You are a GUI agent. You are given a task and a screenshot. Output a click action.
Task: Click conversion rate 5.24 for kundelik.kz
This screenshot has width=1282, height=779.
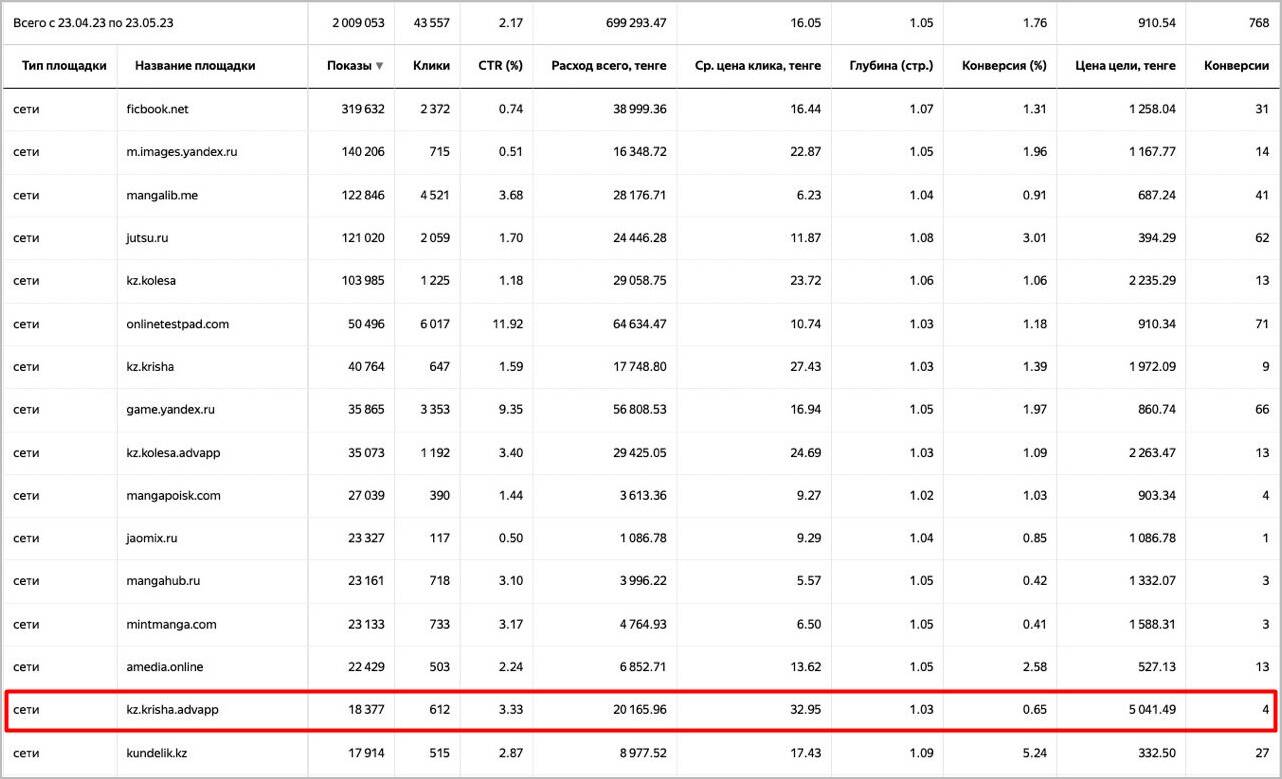click(1036, 753)
